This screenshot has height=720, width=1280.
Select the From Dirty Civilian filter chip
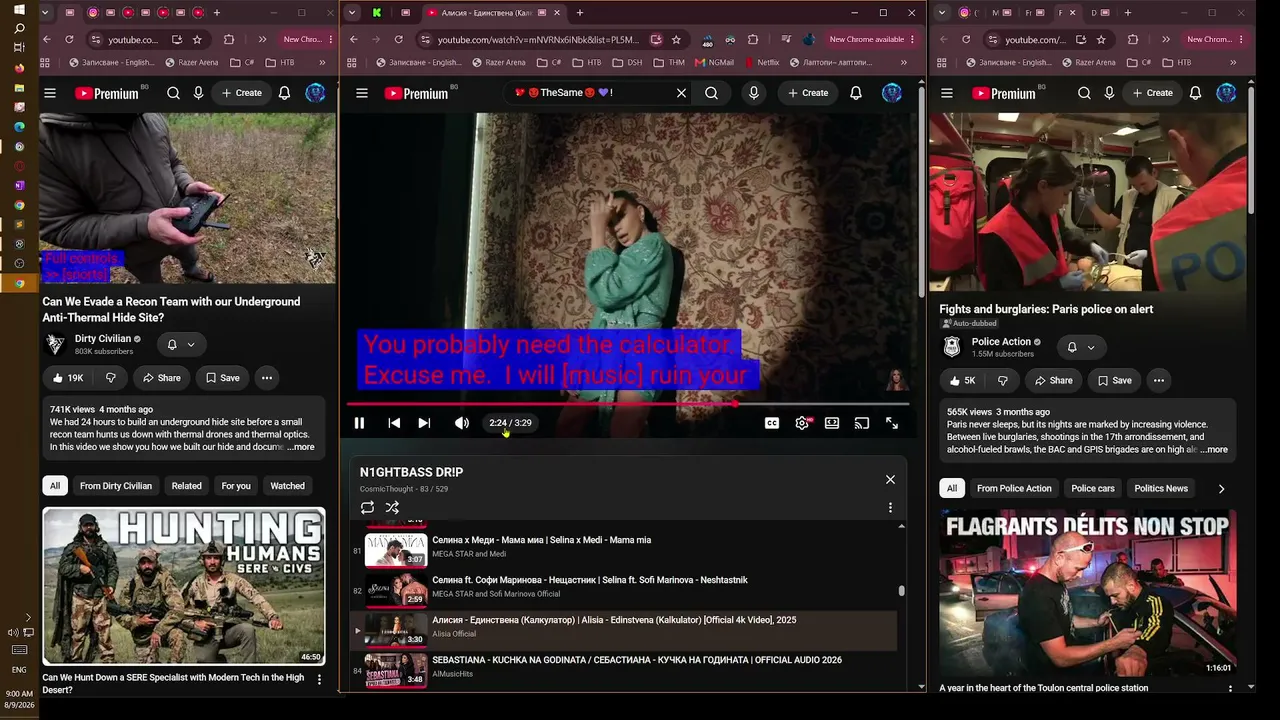116,486
